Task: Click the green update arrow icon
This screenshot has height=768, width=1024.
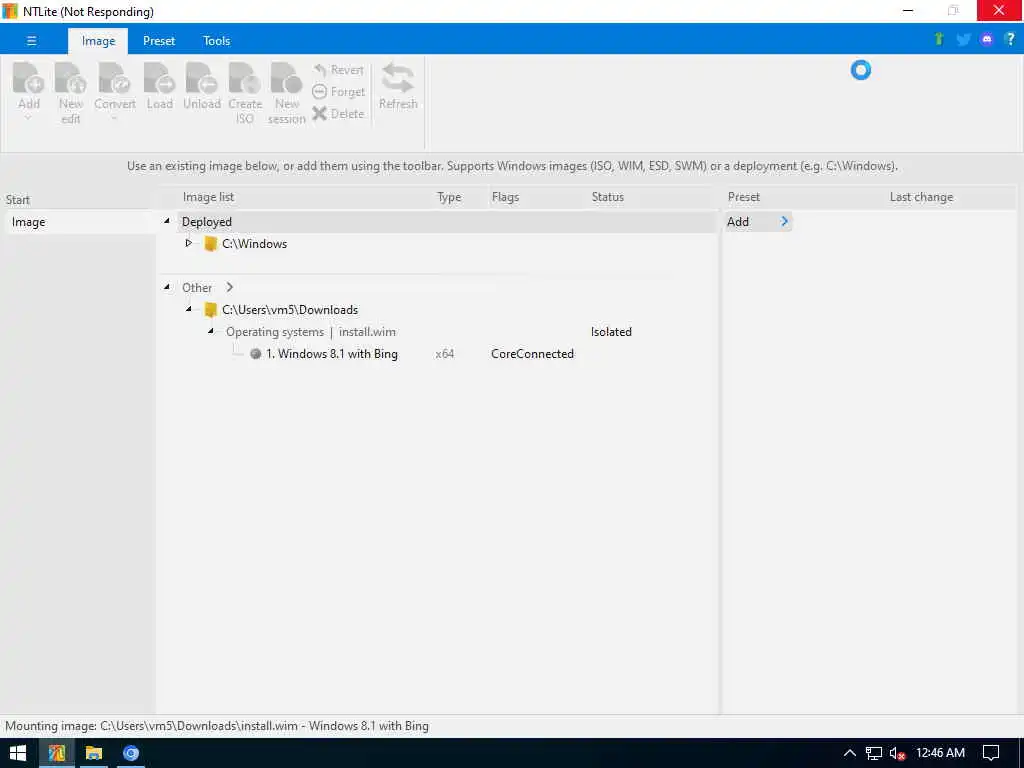Action: point(939,39)
